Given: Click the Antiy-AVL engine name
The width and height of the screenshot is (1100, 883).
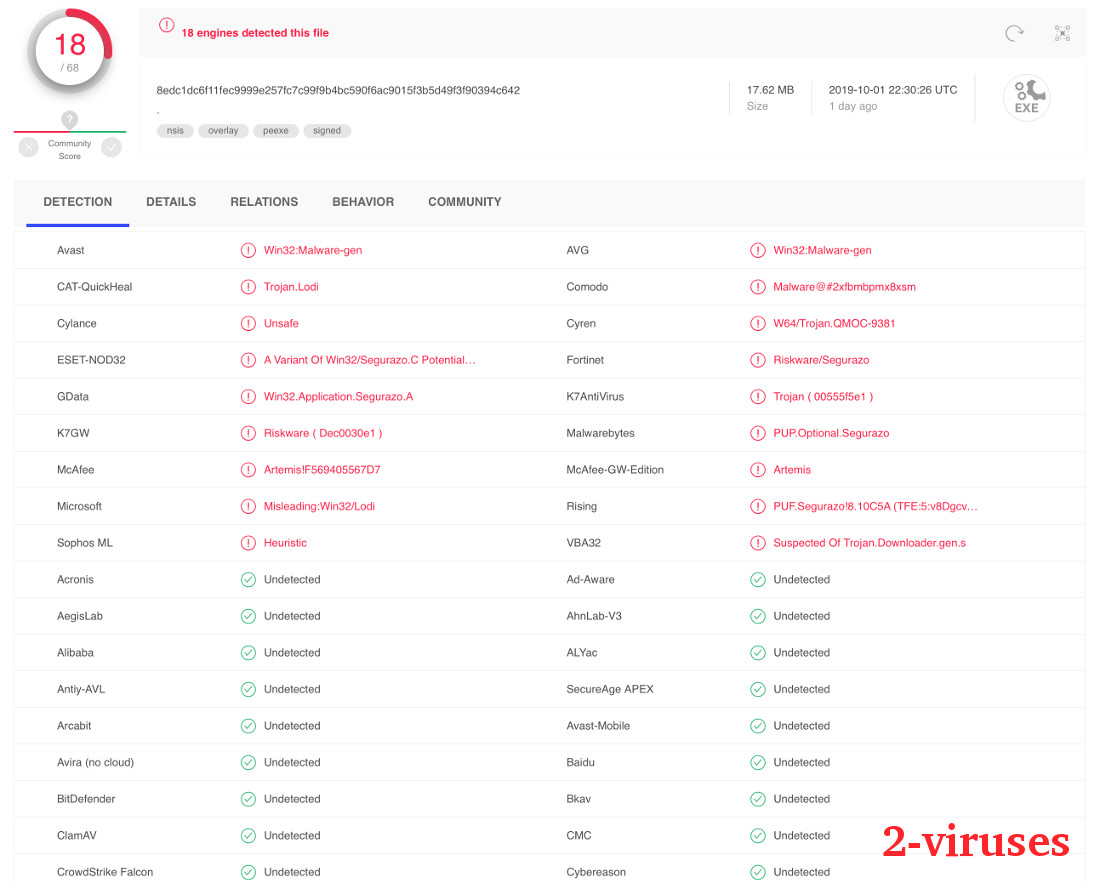Looking at the screenshot, I should pyautogui.click(x=81, y=689).
